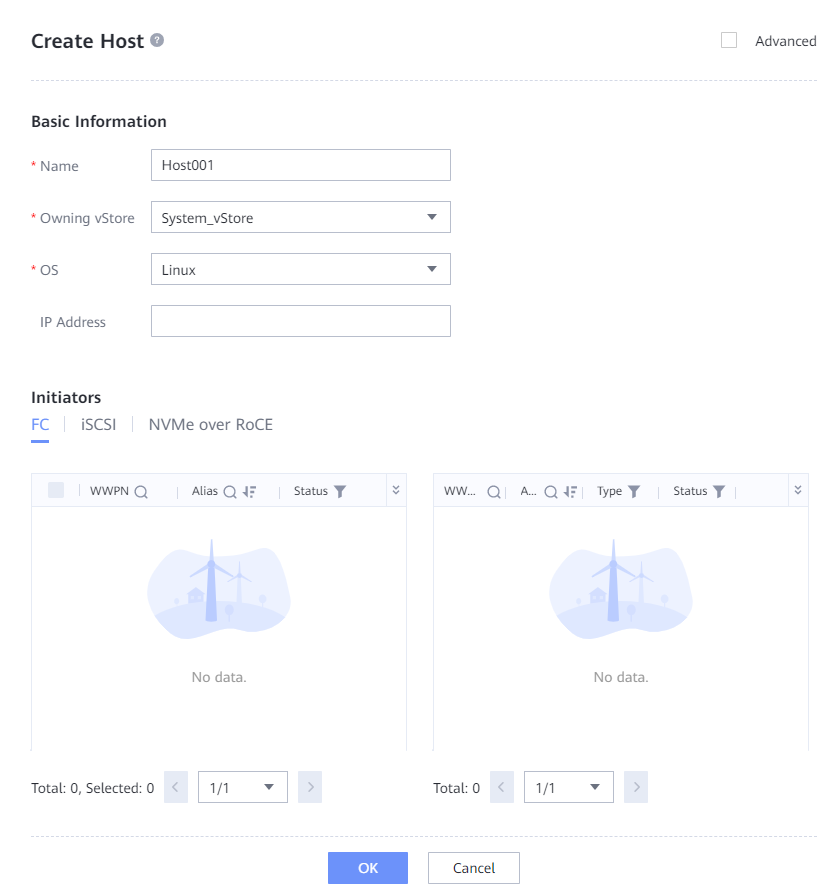Filter by Type in right table
The image size is (831, 885).
(x=634, y=492)
